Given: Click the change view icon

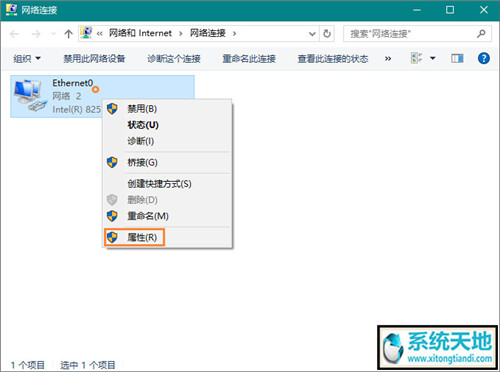Looking at the screenshot, I should tap(416, 58).
